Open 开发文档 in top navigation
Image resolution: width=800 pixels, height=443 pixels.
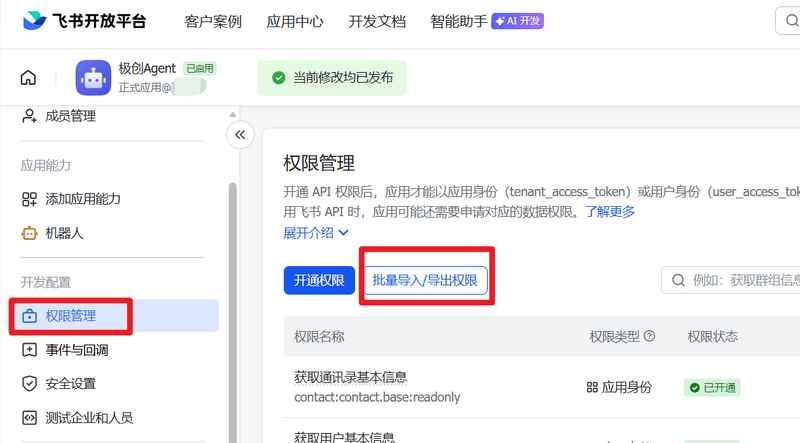point(377,21)
